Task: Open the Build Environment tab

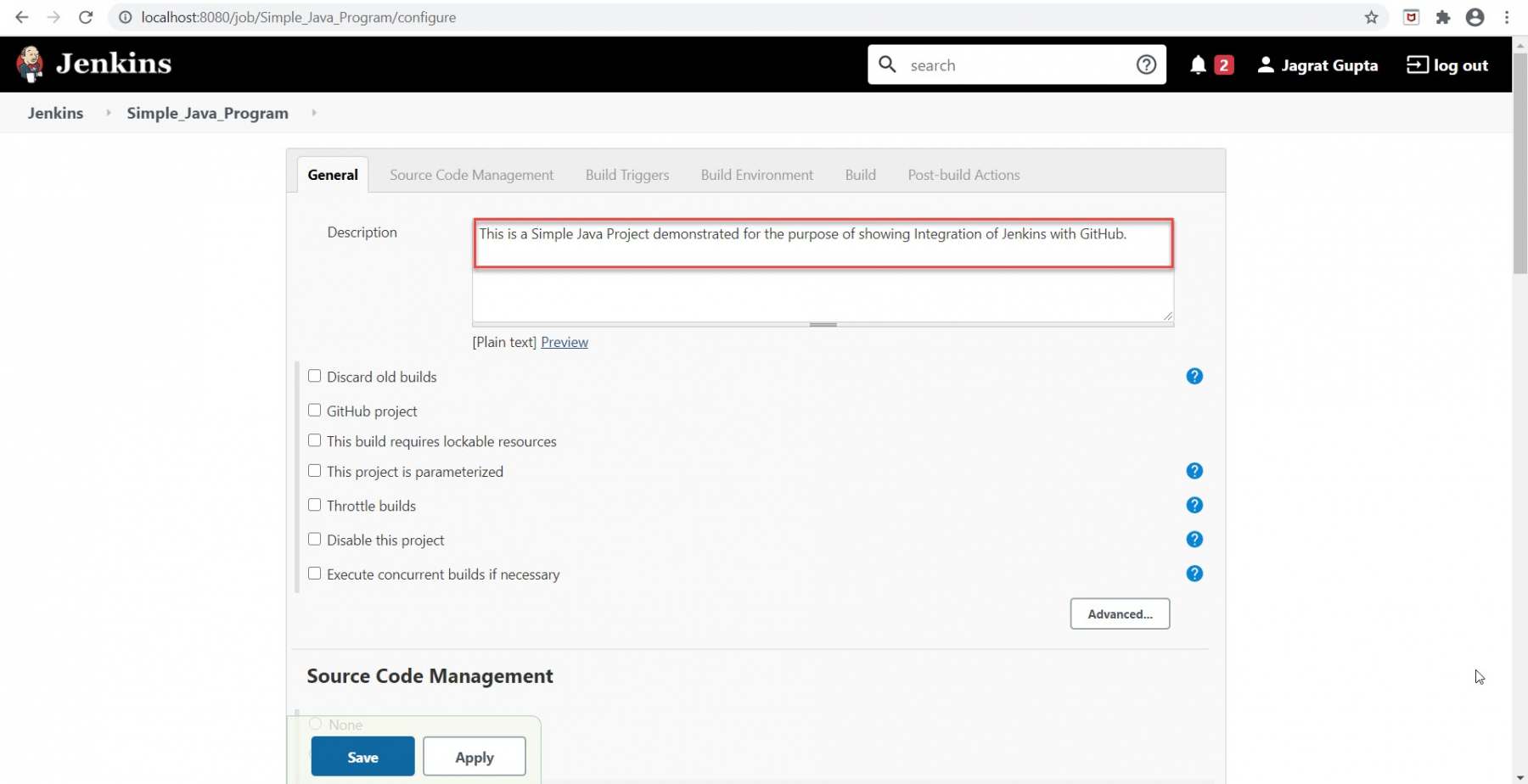Action: 757,175
